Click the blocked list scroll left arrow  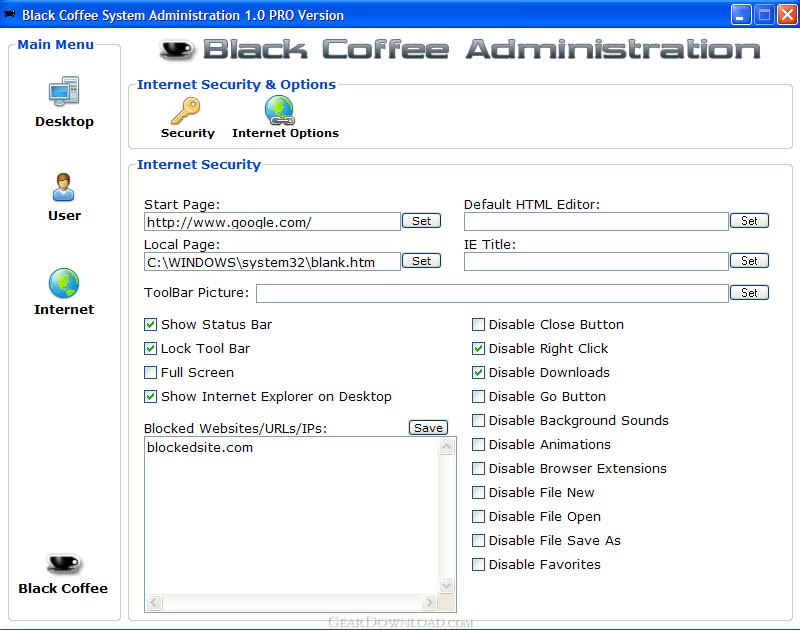pyautogui.click(x=155, y=602)
